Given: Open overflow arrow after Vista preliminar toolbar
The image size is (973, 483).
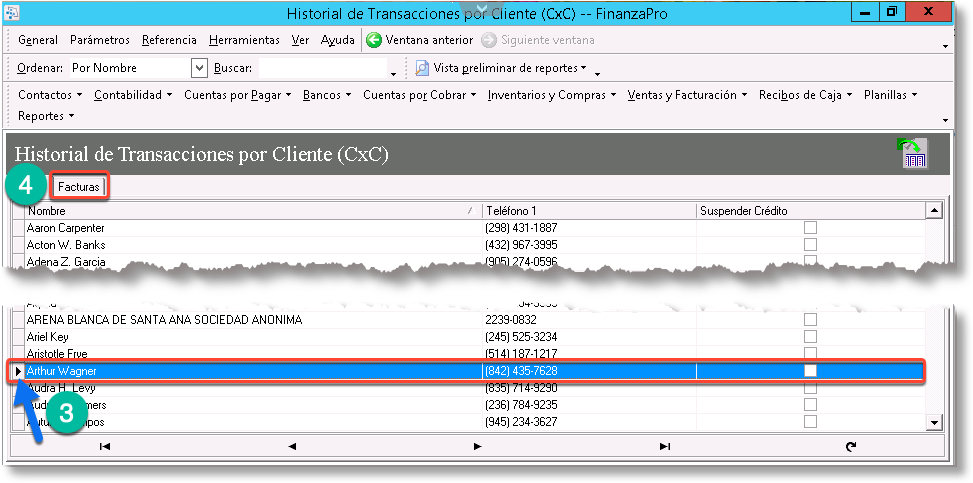Looking at the screenshot, I should 598,74.
